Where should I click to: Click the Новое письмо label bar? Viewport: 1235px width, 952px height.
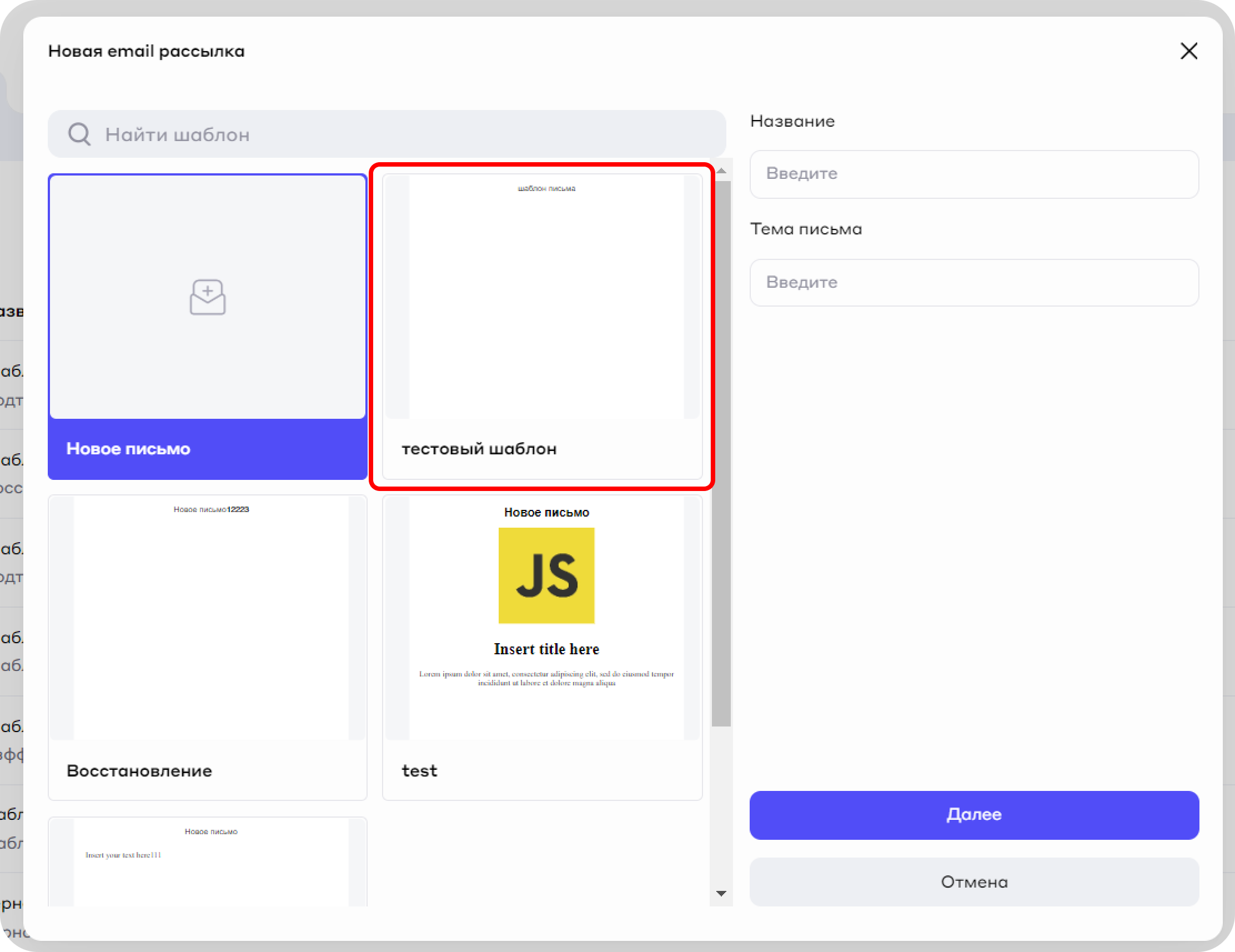click(208, 449)
